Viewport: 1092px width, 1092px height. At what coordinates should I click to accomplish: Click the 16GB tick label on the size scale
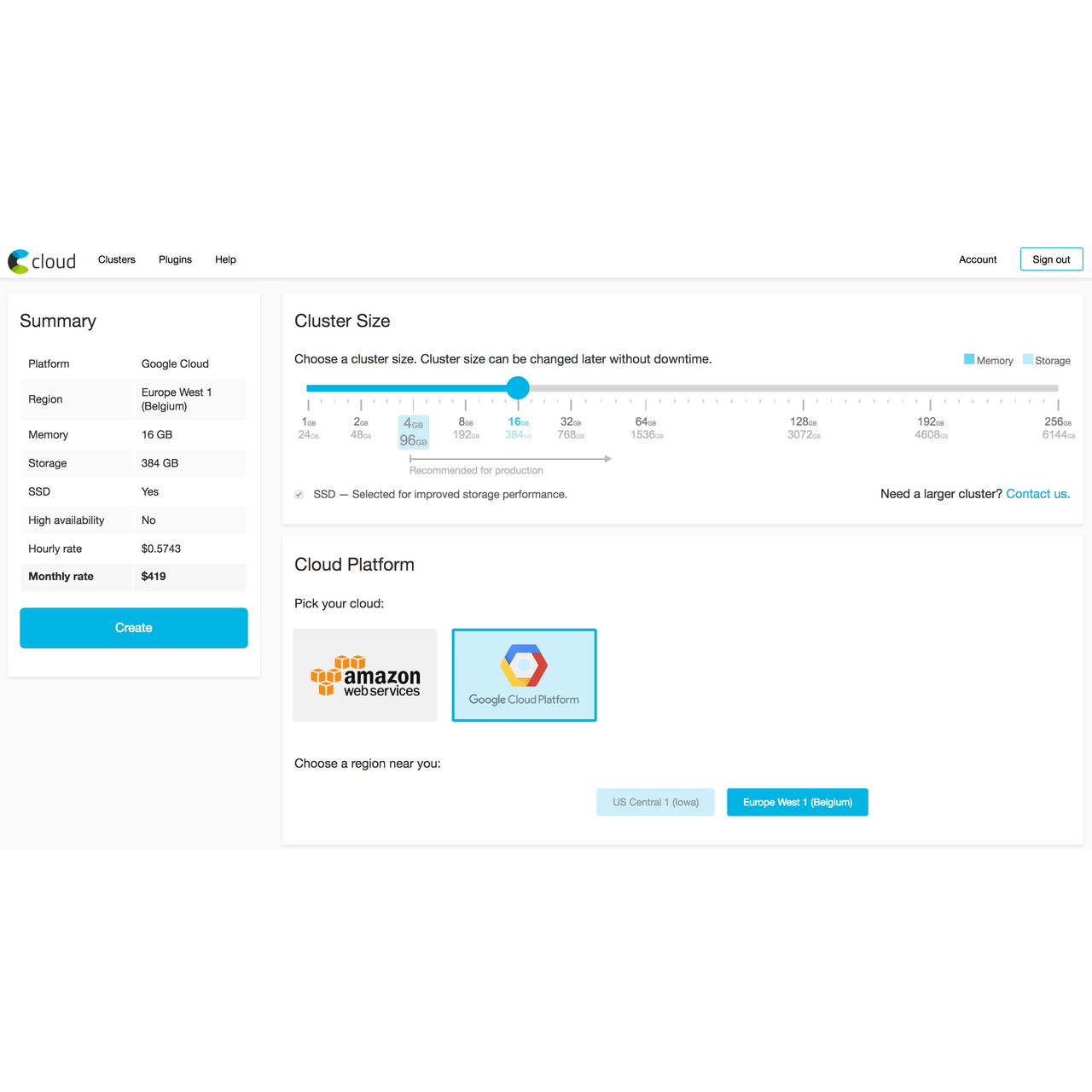(x=516, y=421)
